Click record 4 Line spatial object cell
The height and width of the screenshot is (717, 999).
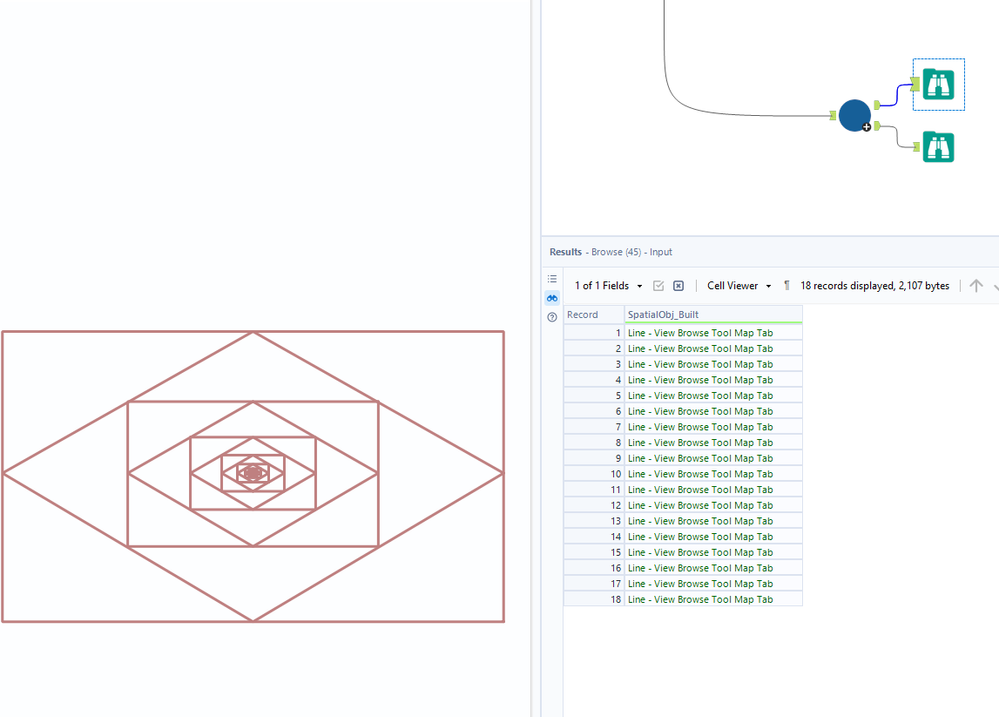click(713, 380)
